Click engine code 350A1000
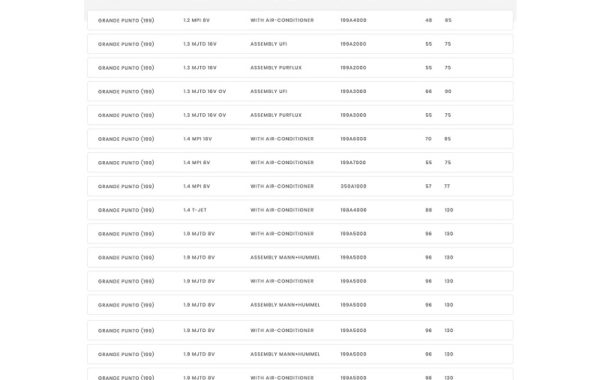 [353, 186]
